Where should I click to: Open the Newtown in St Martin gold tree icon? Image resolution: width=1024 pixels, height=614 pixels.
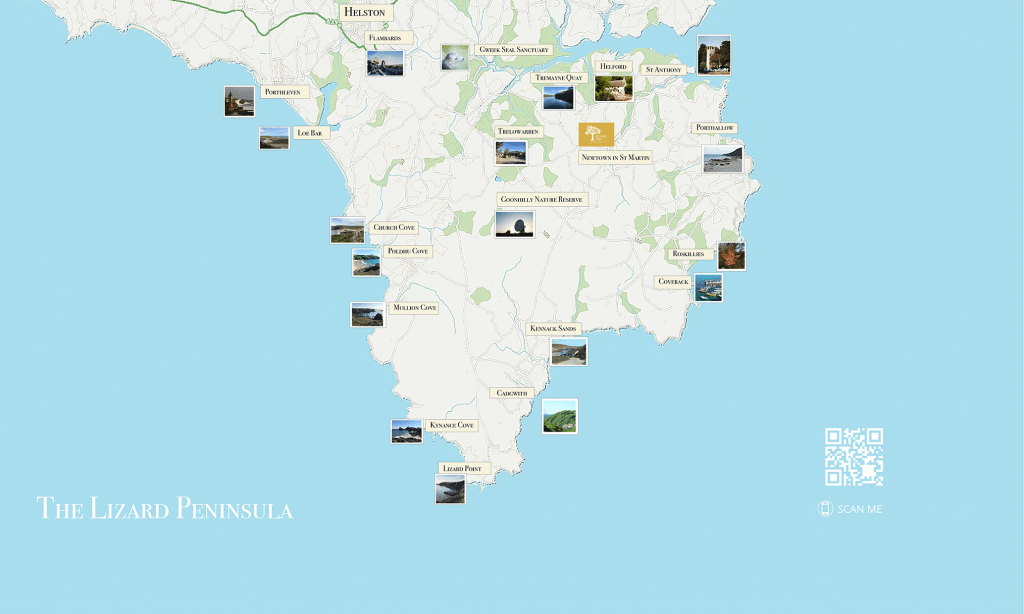tap(596, 134)
